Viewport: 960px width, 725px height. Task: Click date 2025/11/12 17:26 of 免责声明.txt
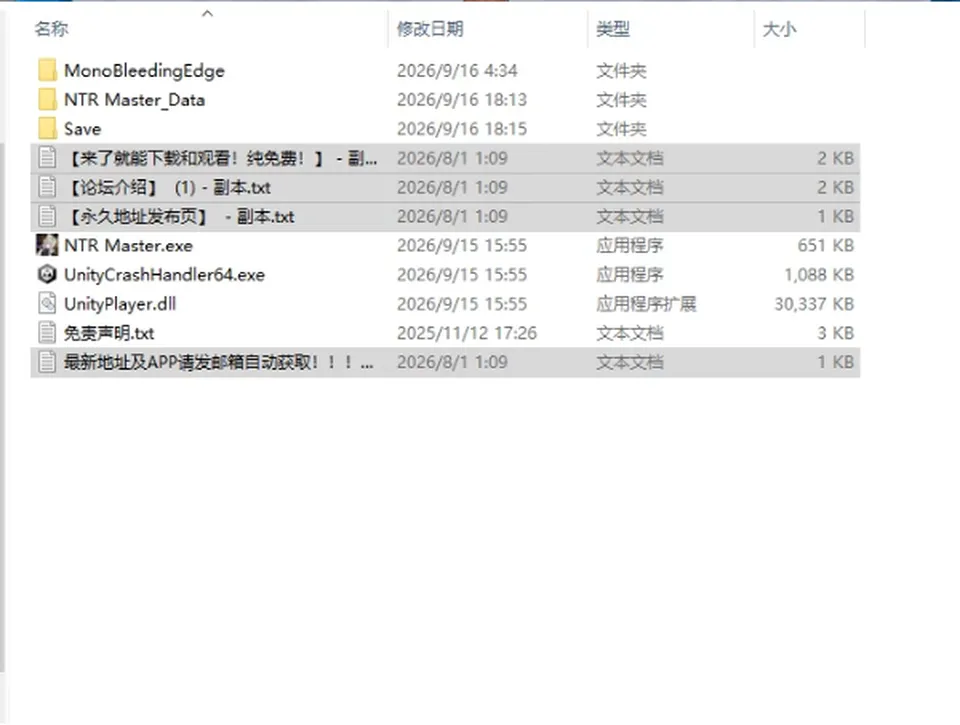467,333
